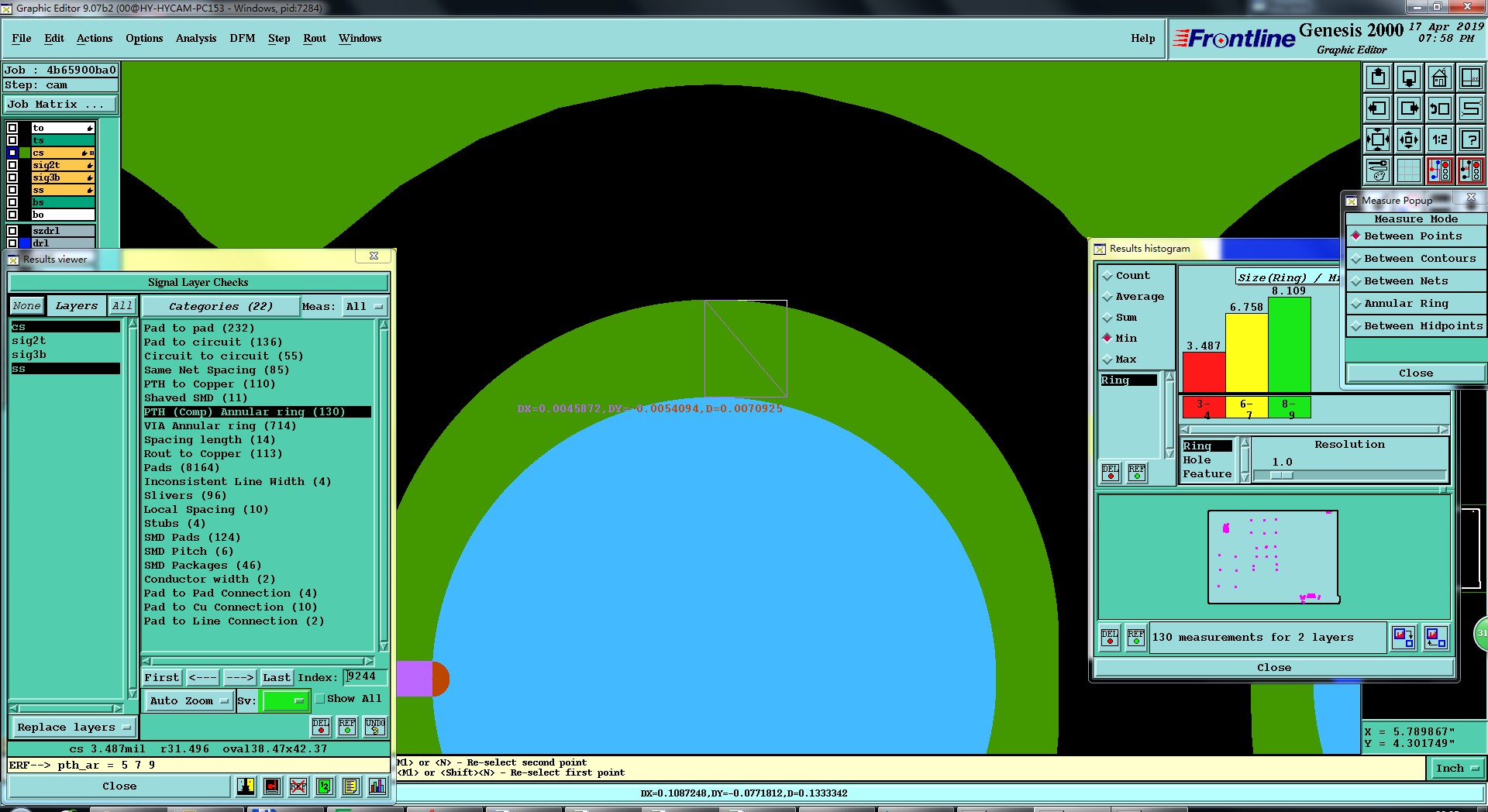Open the Rout menu
This screenshot has width=1488, height=812.
click(315, 38)
